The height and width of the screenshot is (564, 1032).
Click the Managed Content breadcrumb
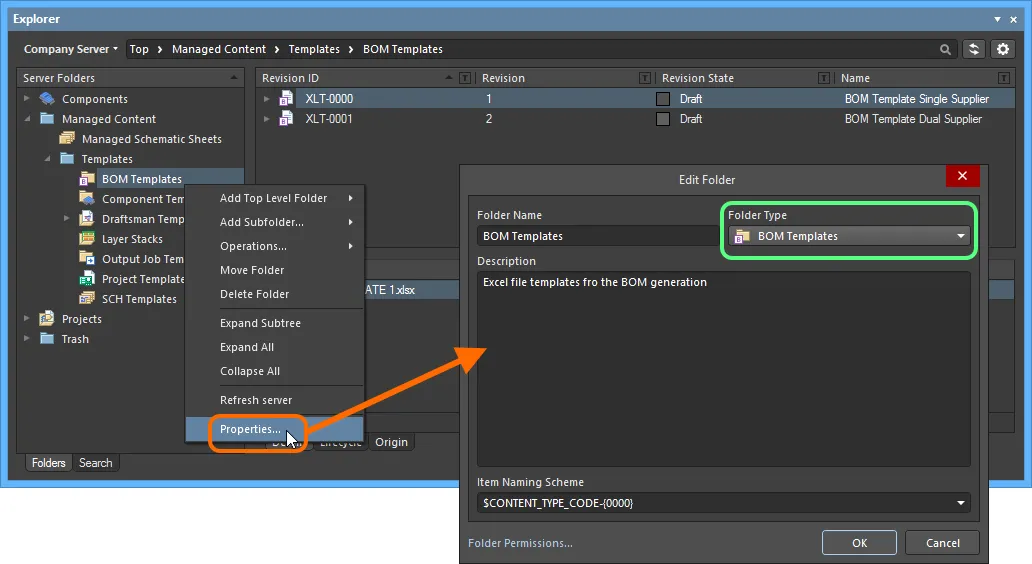(x=219, y=49)
